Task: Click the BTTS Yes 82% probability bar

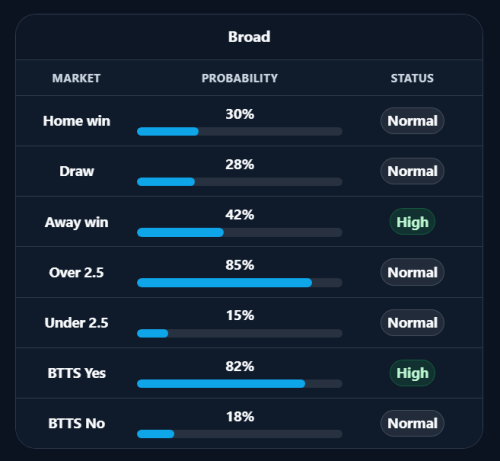Action: (240, 384)
